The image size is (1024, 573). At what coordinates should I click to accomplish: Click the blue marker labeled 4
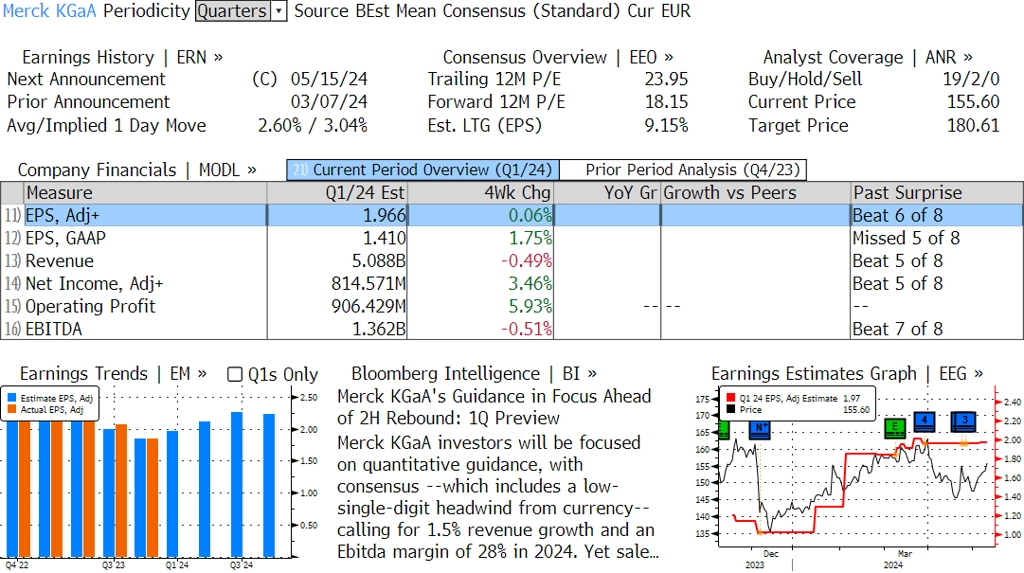(x=925, y=421)
